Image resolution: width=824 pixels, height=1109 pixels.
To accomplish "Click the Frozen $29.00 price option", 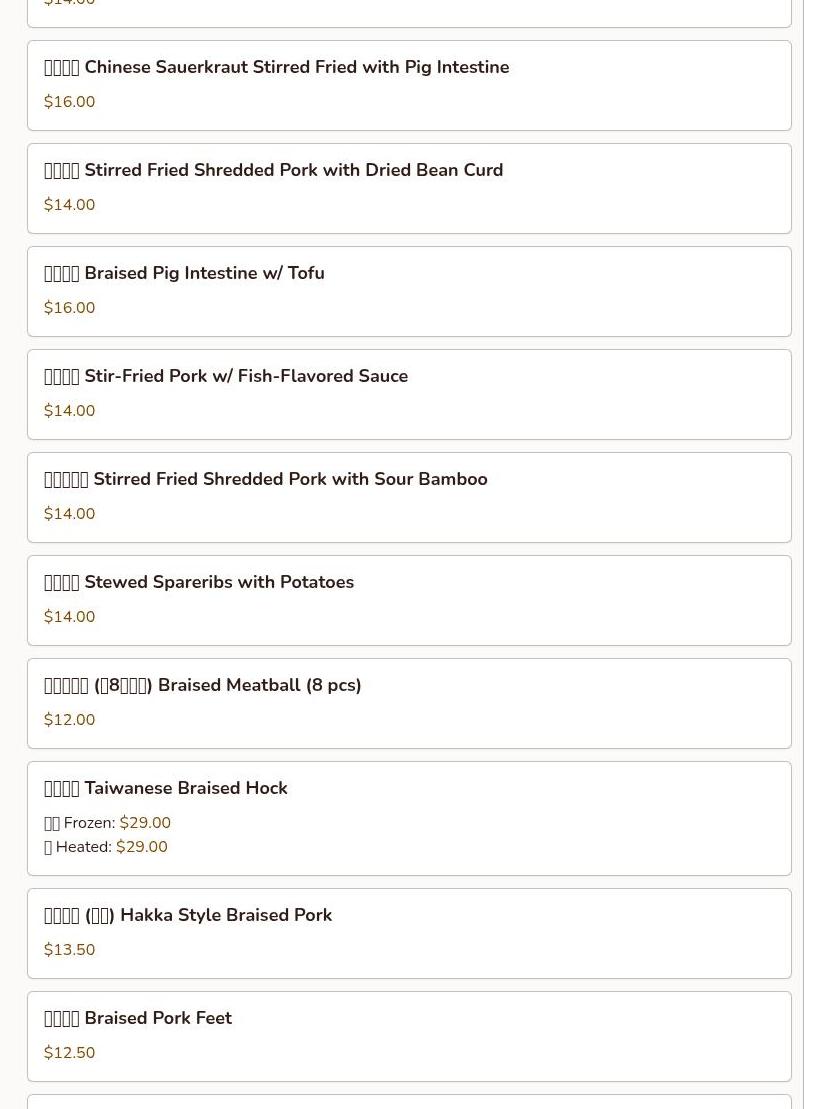I will tap(108, 823).
